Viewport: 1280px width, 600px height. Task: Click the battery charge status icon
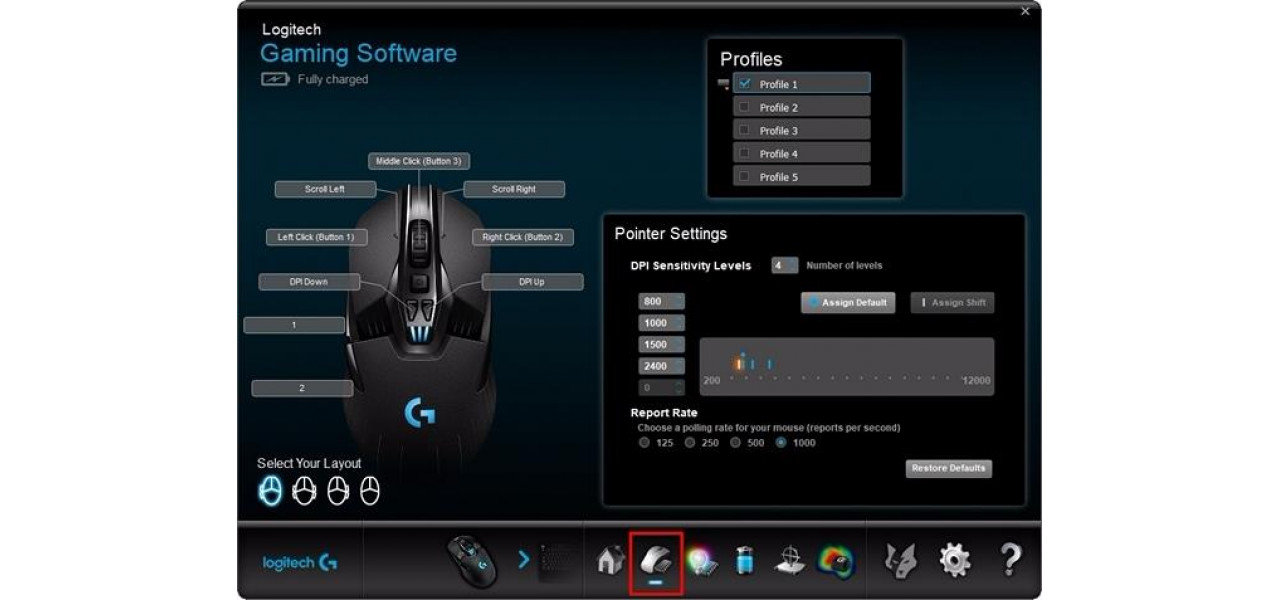(x=275, y=79)
